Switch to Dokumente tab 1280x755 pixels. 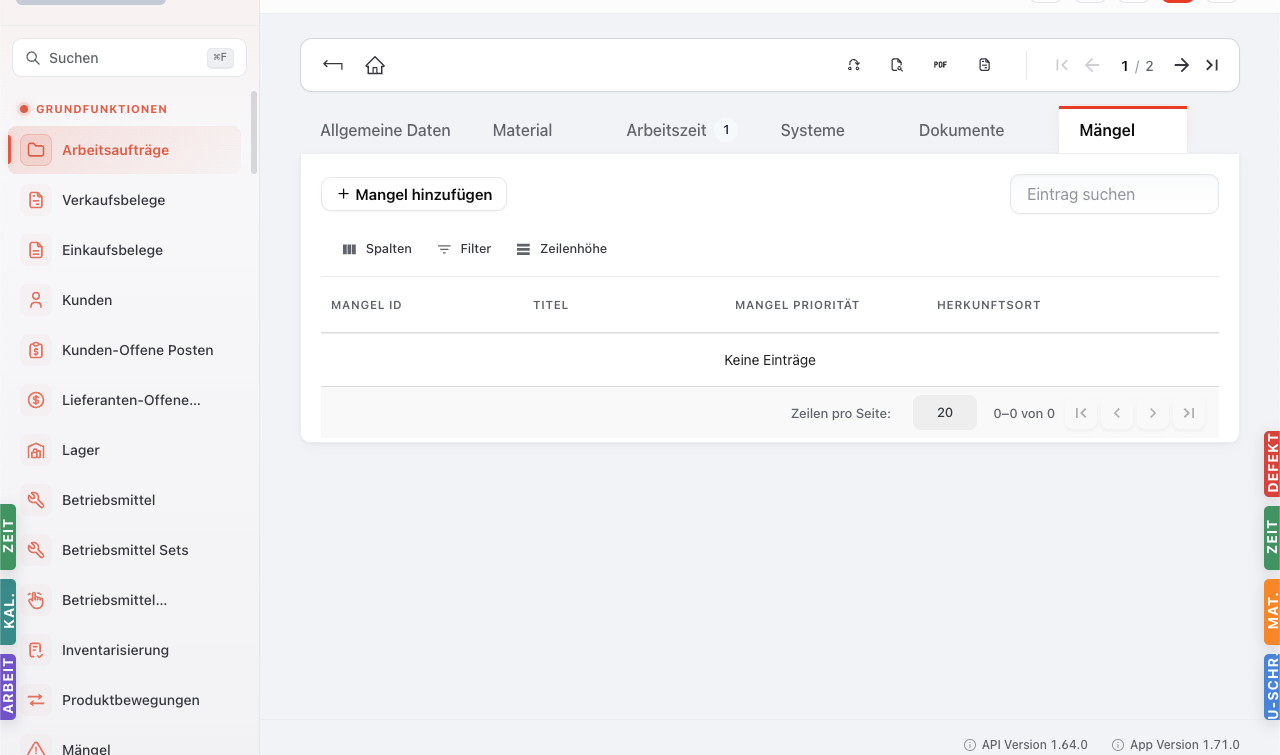[x=961, y=130]
